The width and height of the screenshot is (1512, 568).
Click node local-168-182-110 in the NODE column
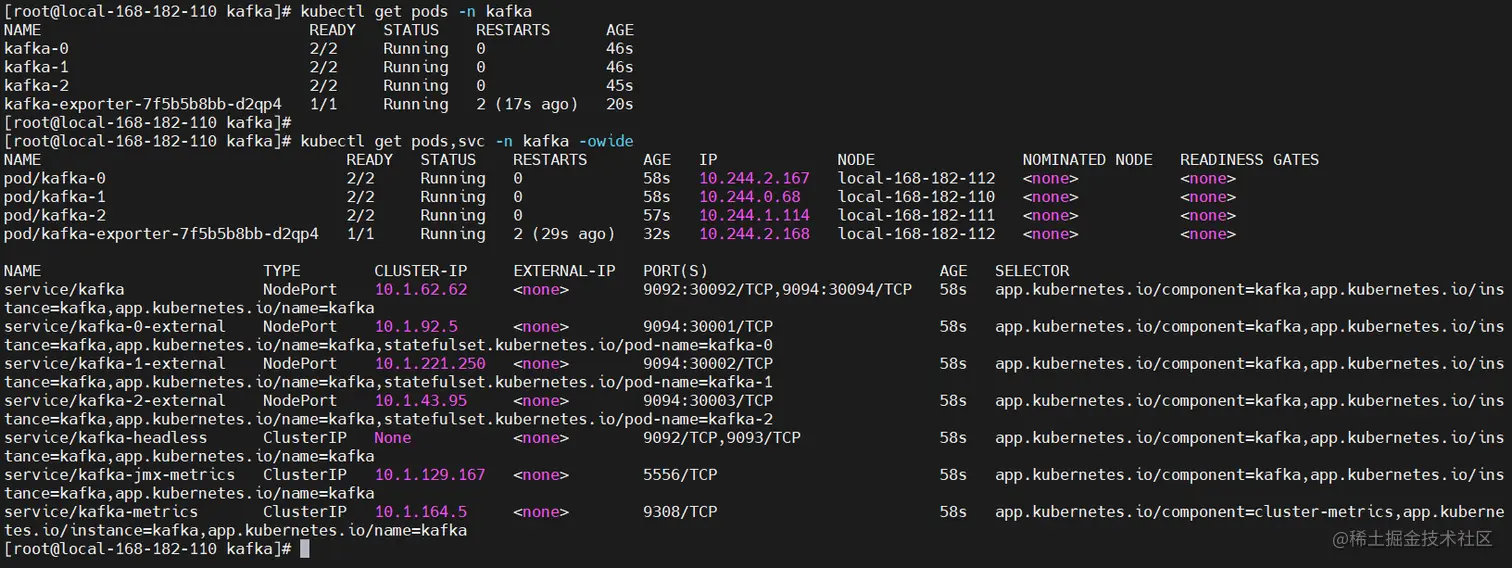coord(917,197)
